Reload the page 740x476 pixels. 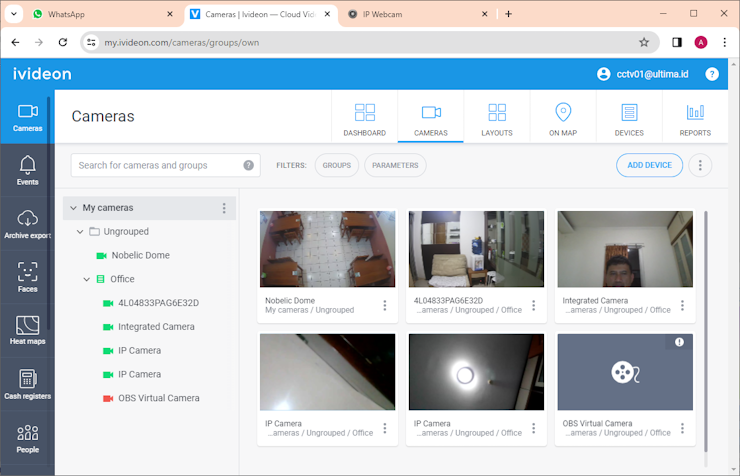(63, 42)
